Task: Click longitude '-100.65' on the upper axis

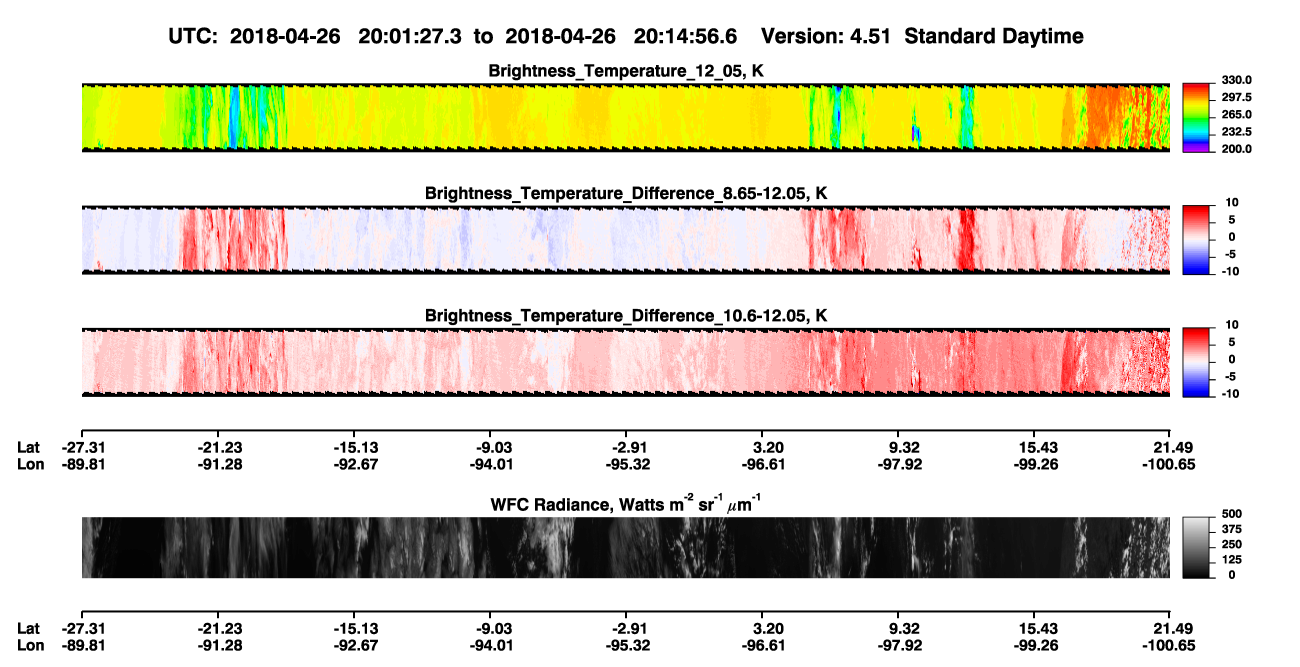Action: click(x=1169, y=464)
